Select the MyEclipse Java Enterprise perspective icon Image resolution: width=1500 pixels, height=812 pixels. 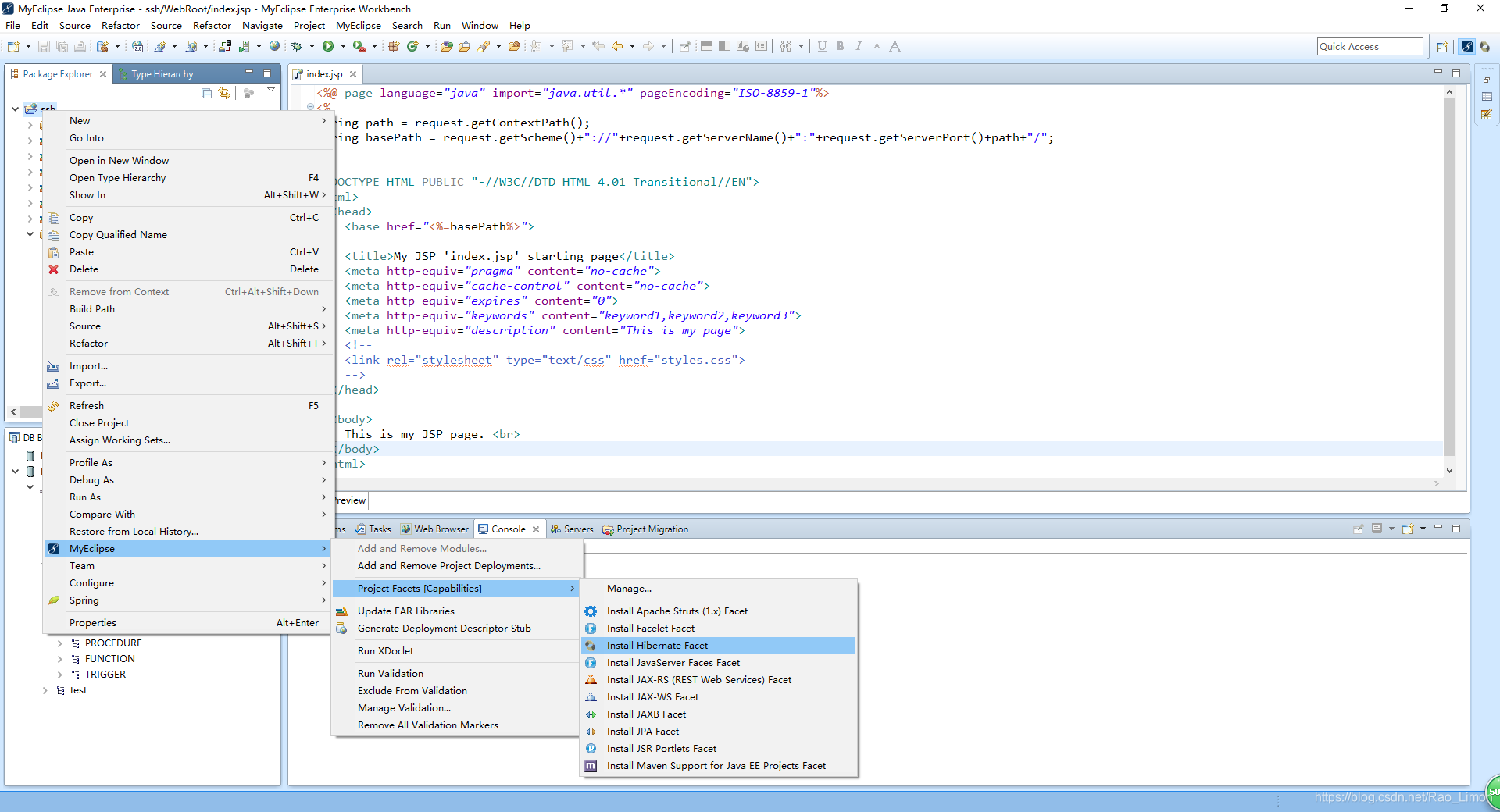(1467, 47)
